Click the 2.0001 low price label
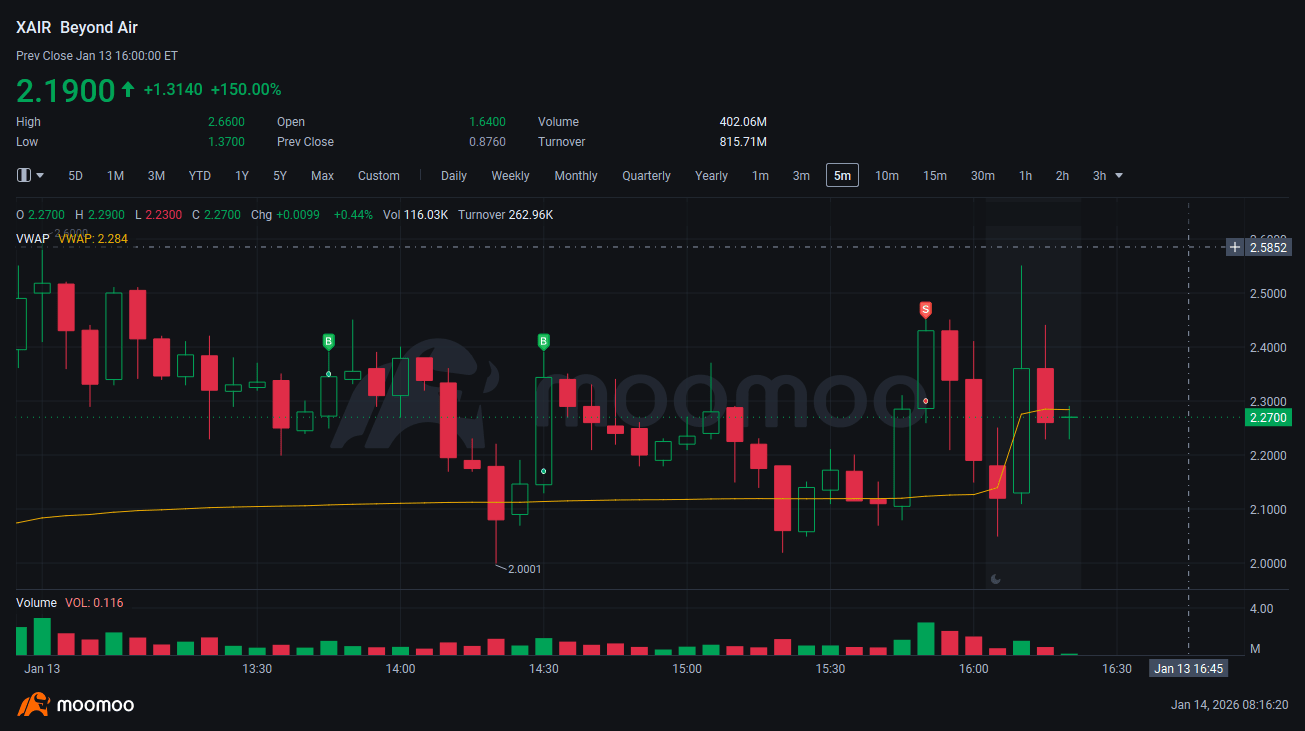 (524, 569)
